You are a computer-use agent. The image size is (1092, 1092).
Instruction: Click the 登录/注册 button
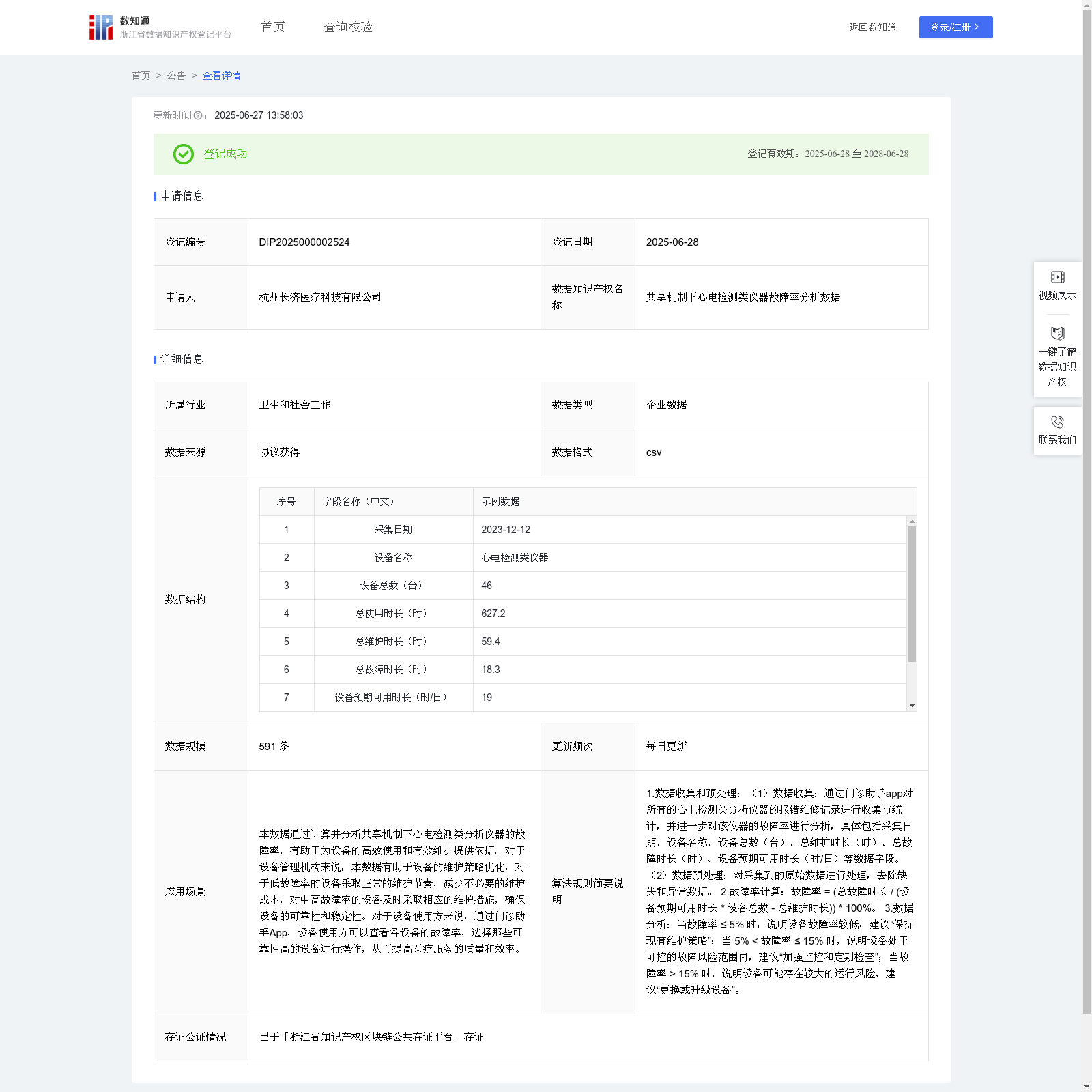click(955, 27)
